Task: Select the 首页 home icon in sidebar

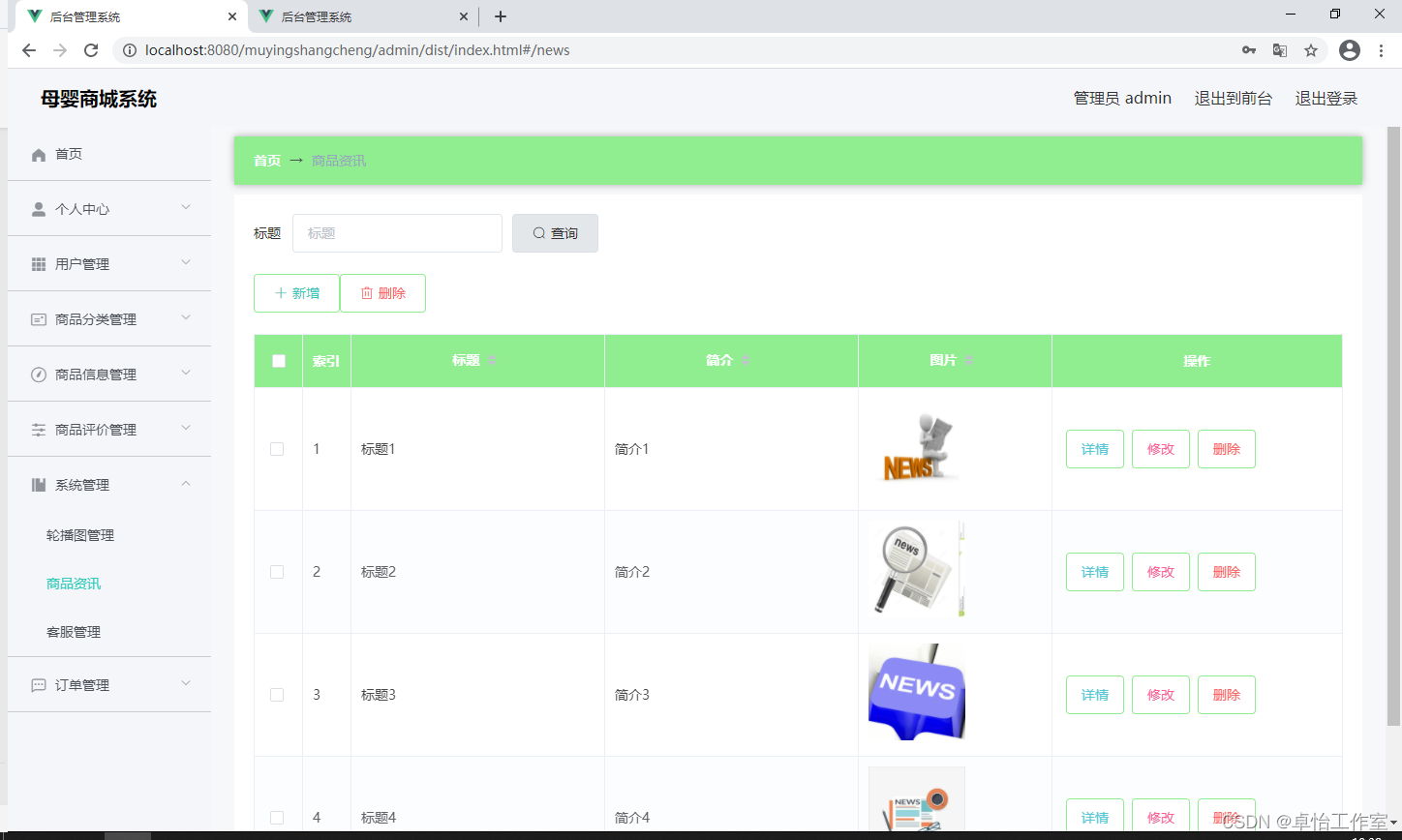Action: pyautogui.click(x=37, y=154)
